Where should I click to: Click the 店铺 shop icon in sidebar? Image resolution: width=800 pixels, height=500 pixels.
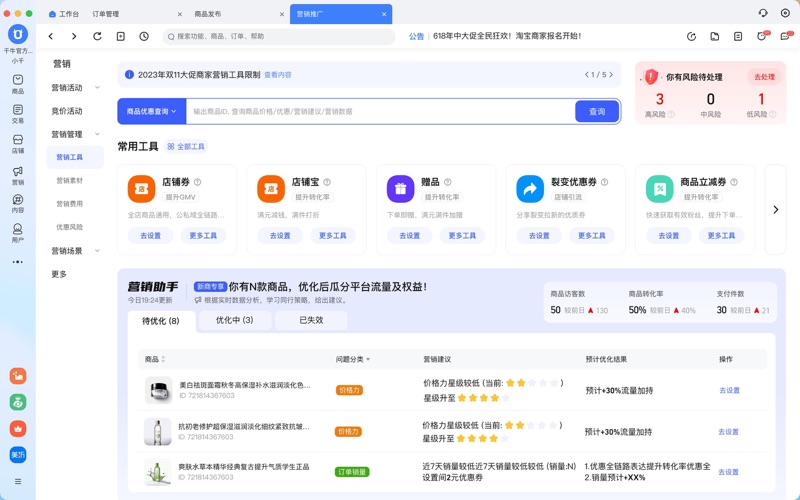(x=17, y=144)
